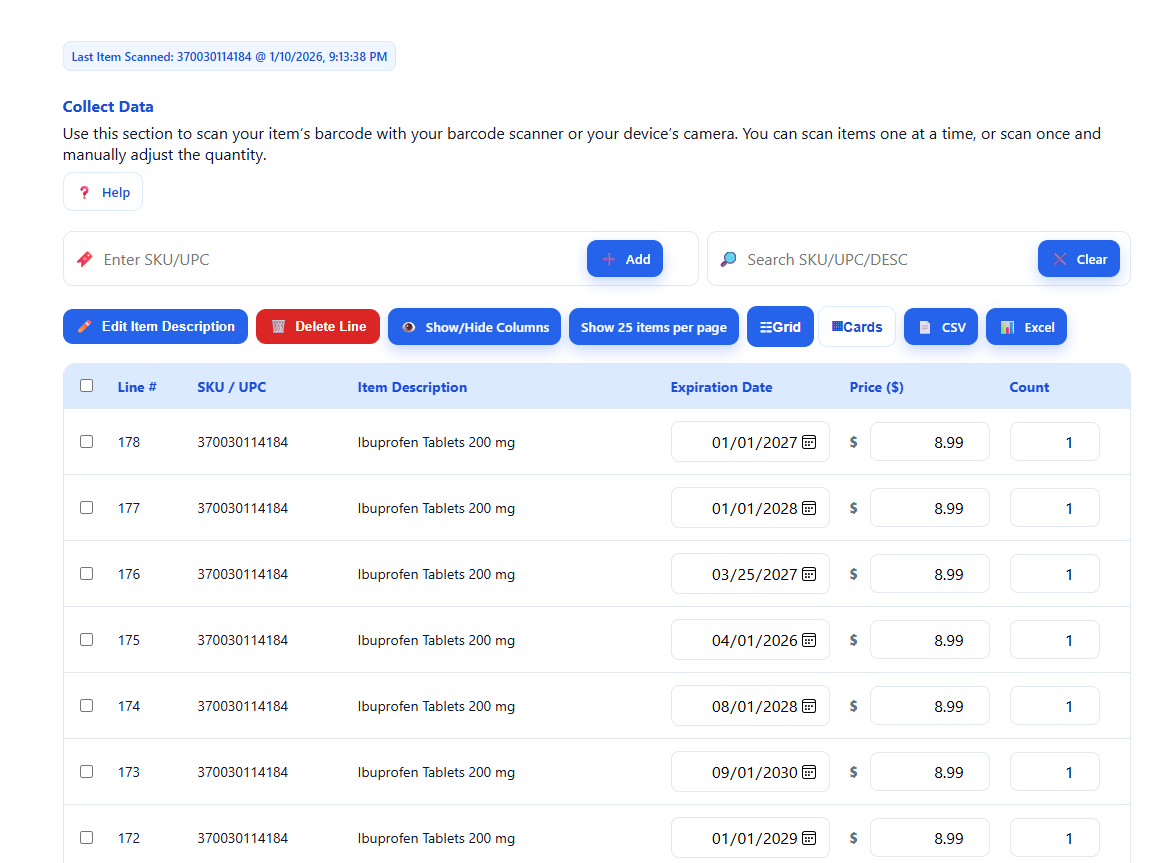Screen dimensions: 1168x863
Task: Click the pencil icon on Edit Item Description
Action: 84,326
